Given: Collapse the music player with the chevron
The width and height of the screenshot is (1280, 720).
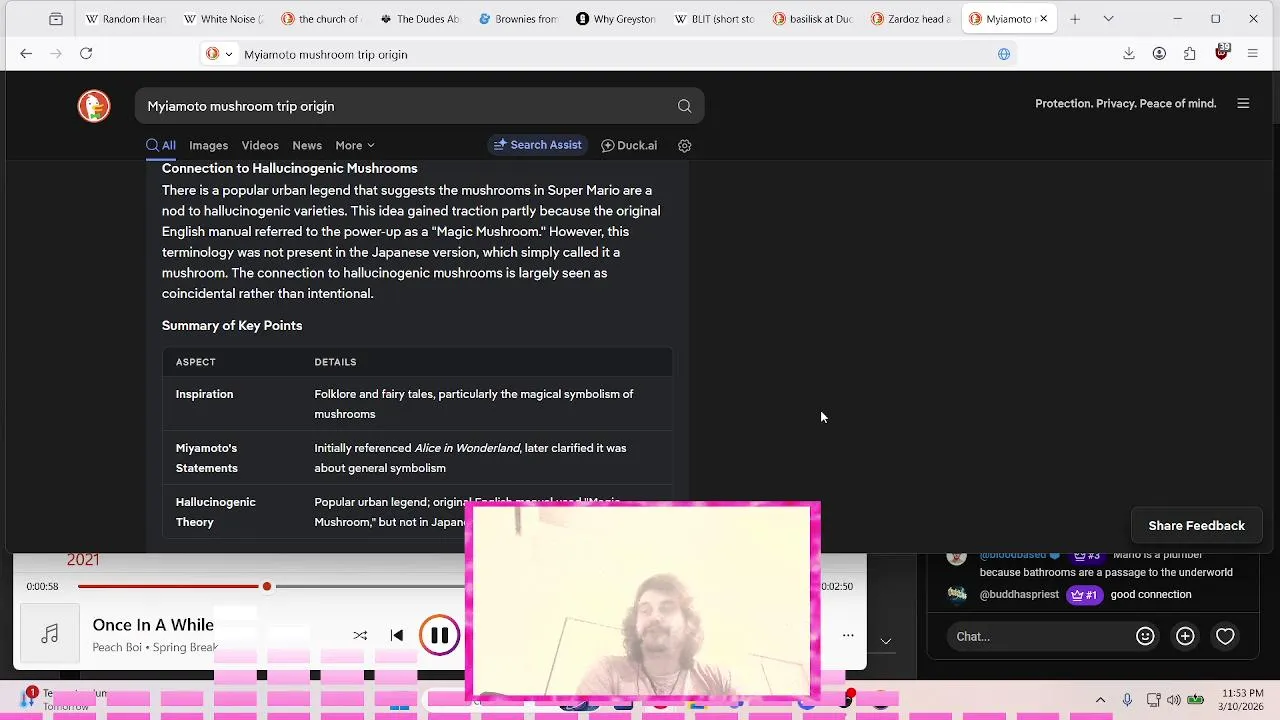Looking at the screenshot, I should [885, 641].
